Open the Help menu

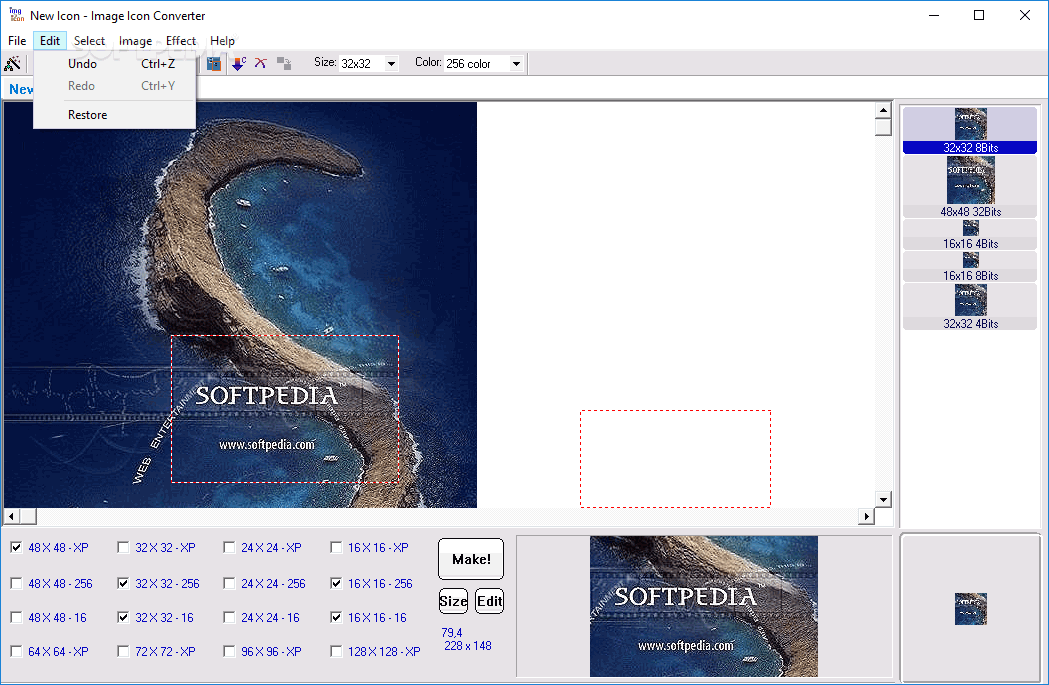[222, 41]
